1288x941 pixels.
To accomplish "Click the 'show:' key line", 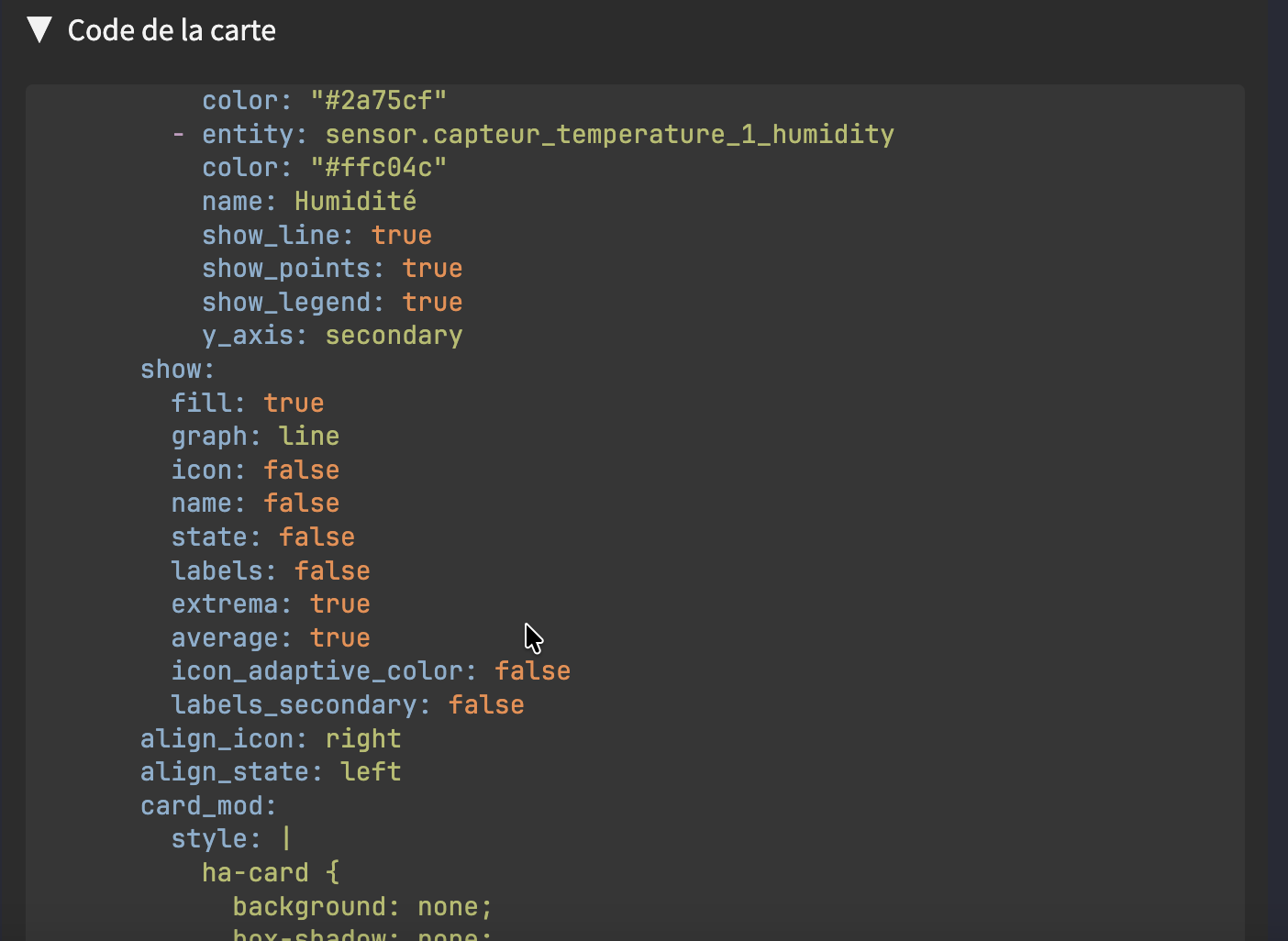I will point(177,369).
